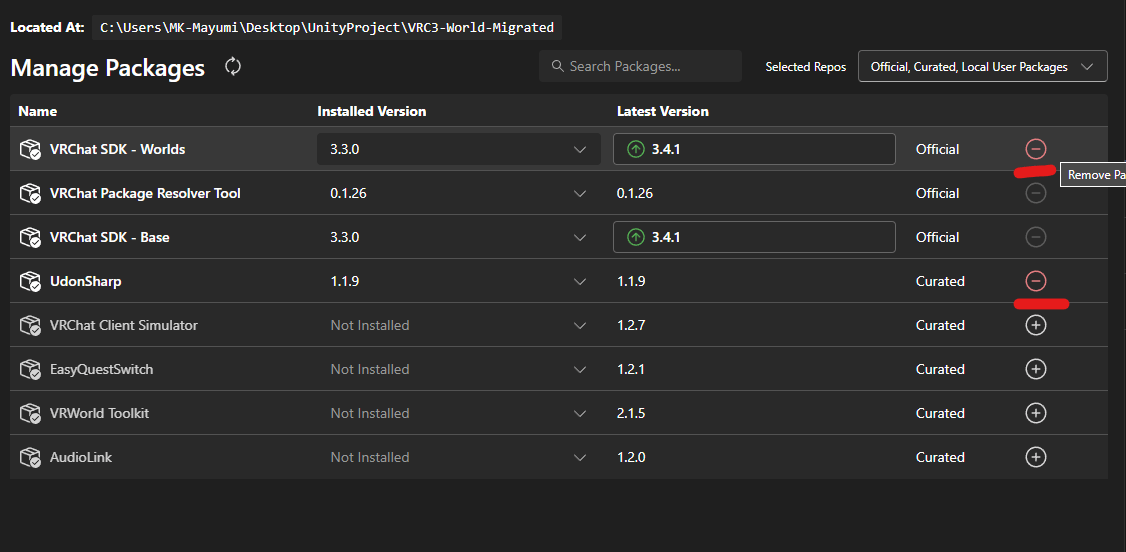Click latest version 0.1.26 of Package Resolver Tool
The height and width of the screenshot is (552, 1126).
635,193
